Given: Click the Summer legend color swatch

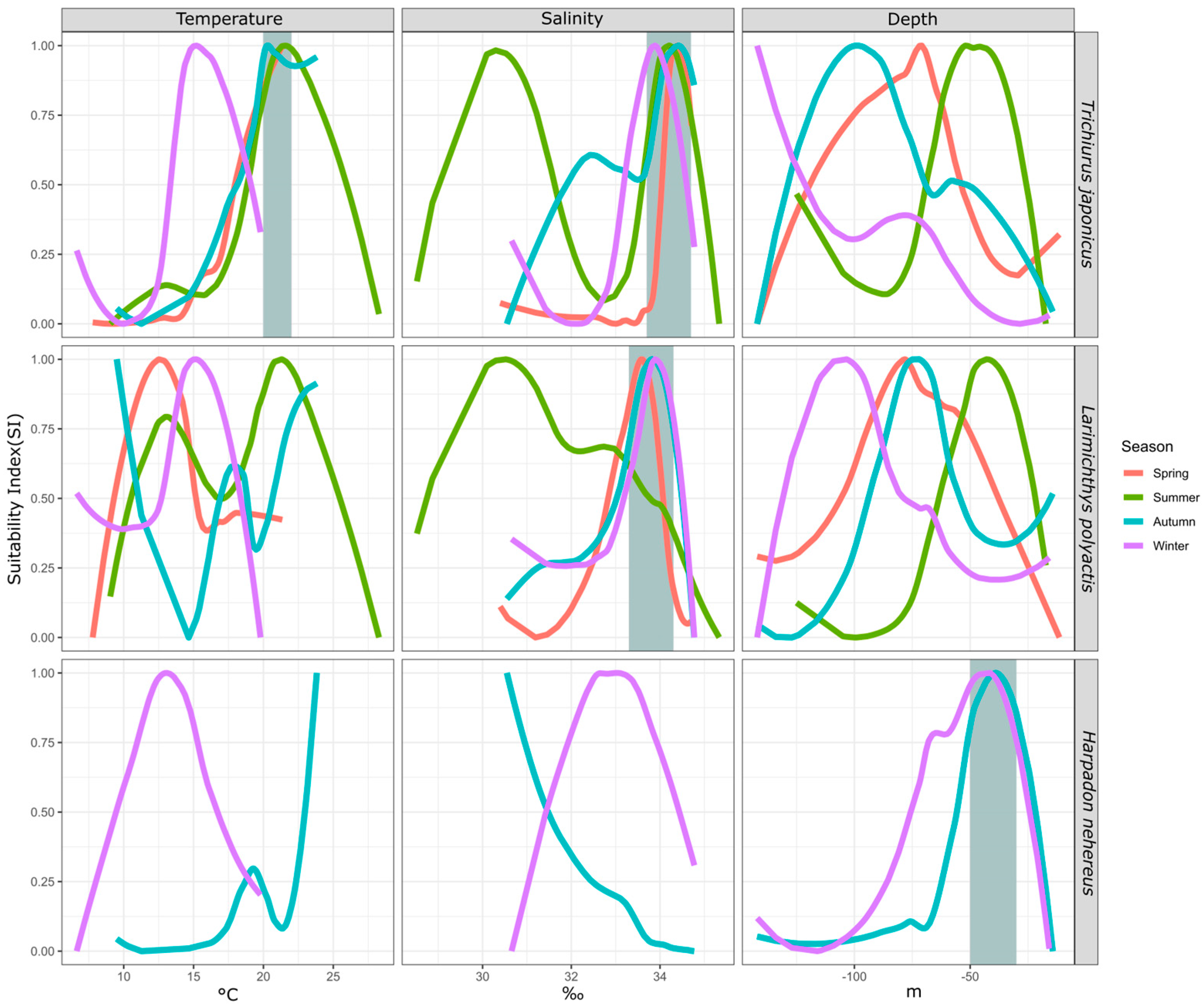Looking at the screenshot, I should (x=1133, y=498).
